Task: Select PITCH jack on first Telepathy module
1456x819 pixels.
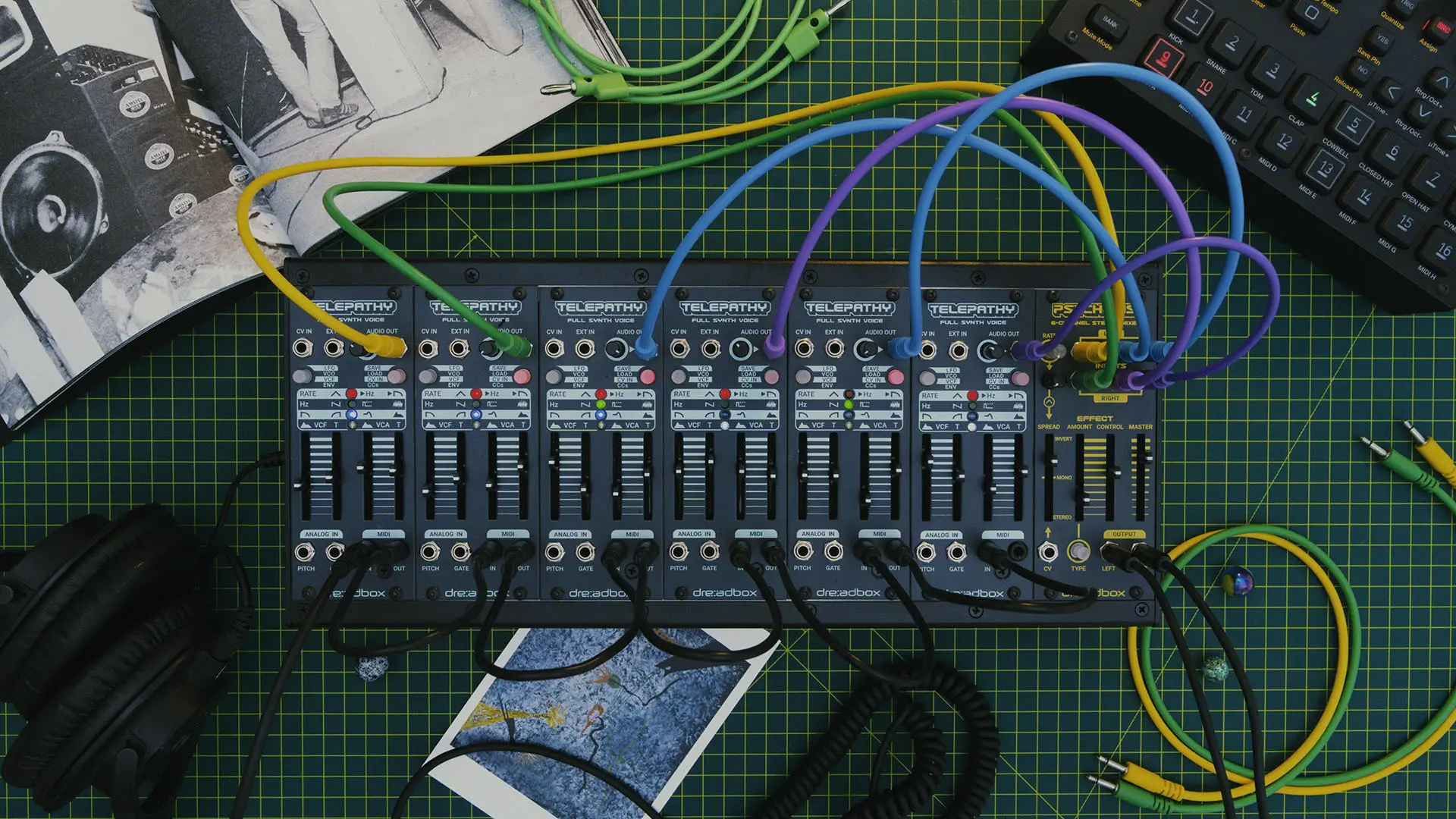Action: (305, 551)
